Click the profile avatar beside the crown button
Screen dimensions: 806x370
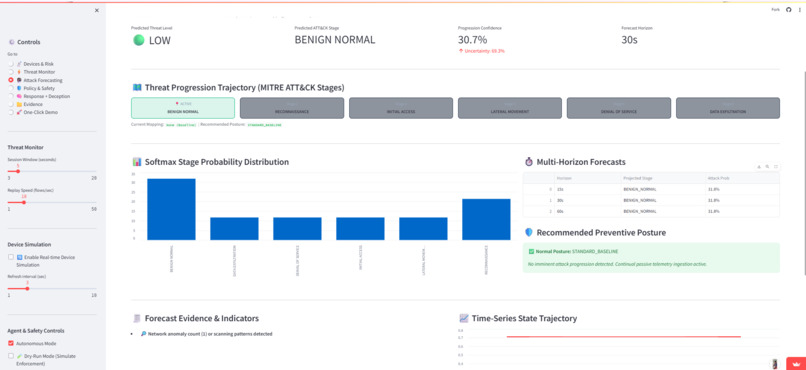coord(776,364)
